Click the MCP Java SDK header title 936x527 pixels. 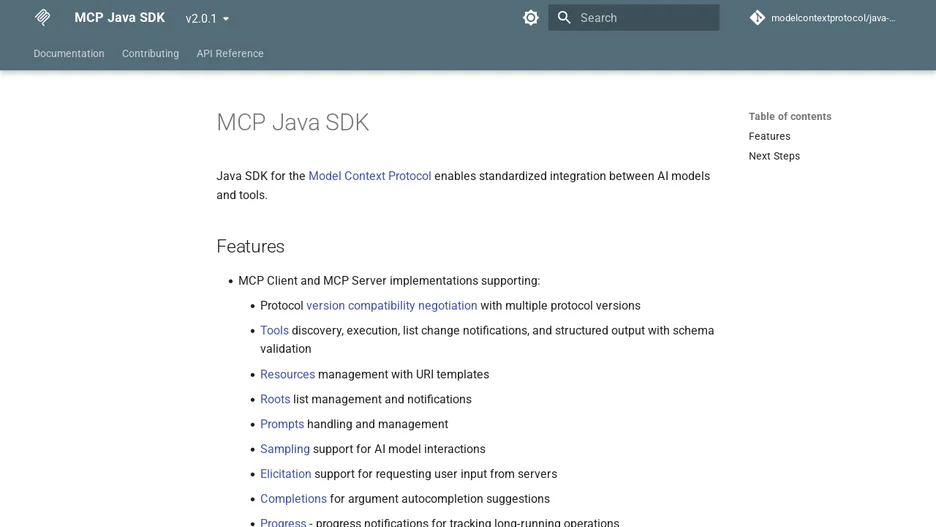[x=119, y=18]
